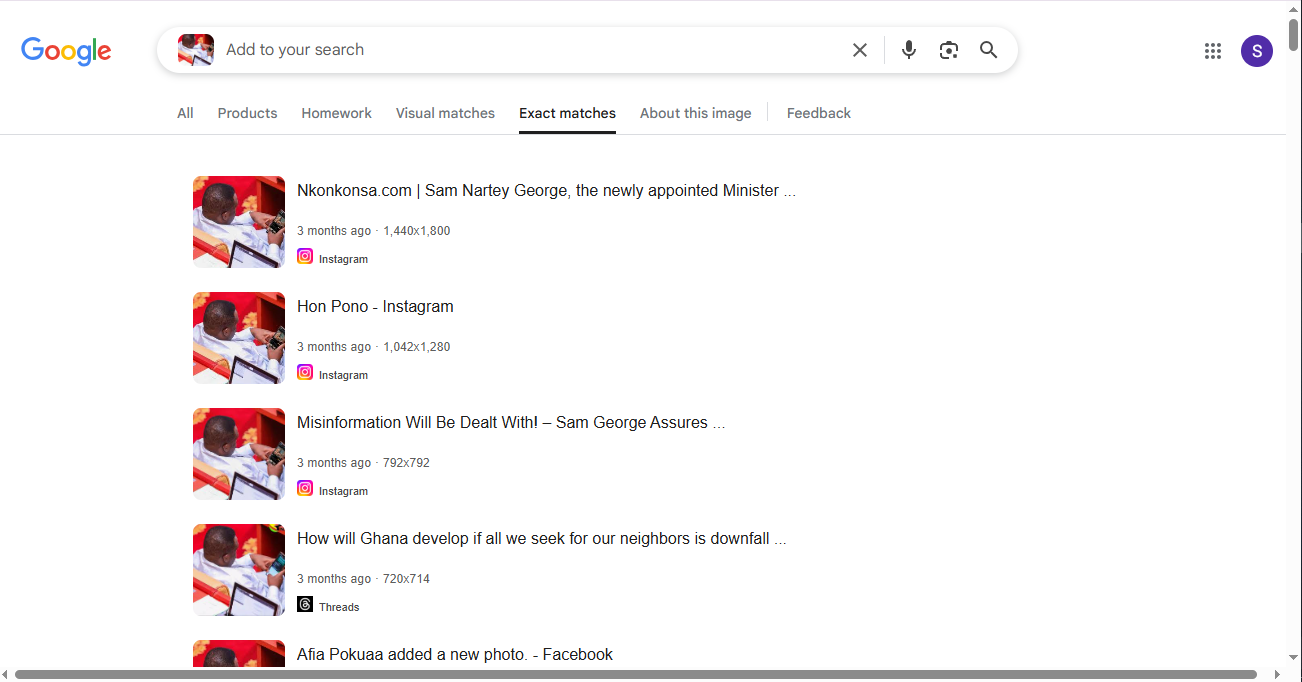Click the 720x714 size text
Image resolution: width=1302 pixels, height=682 pixels.
pyautogui.click(x=406, y=579)
